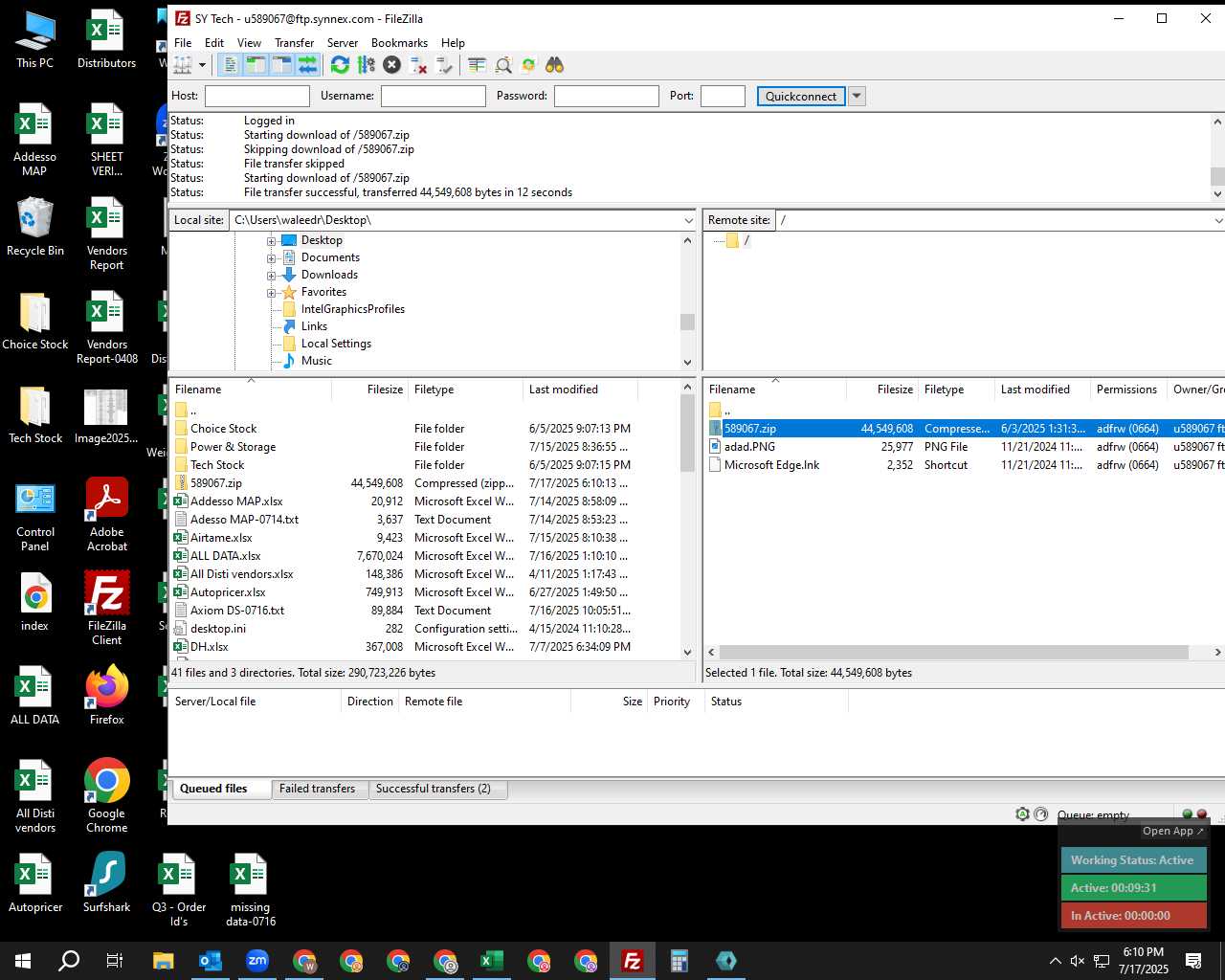
Task: Sort local files by Last modified column
Action: [580, 390]
